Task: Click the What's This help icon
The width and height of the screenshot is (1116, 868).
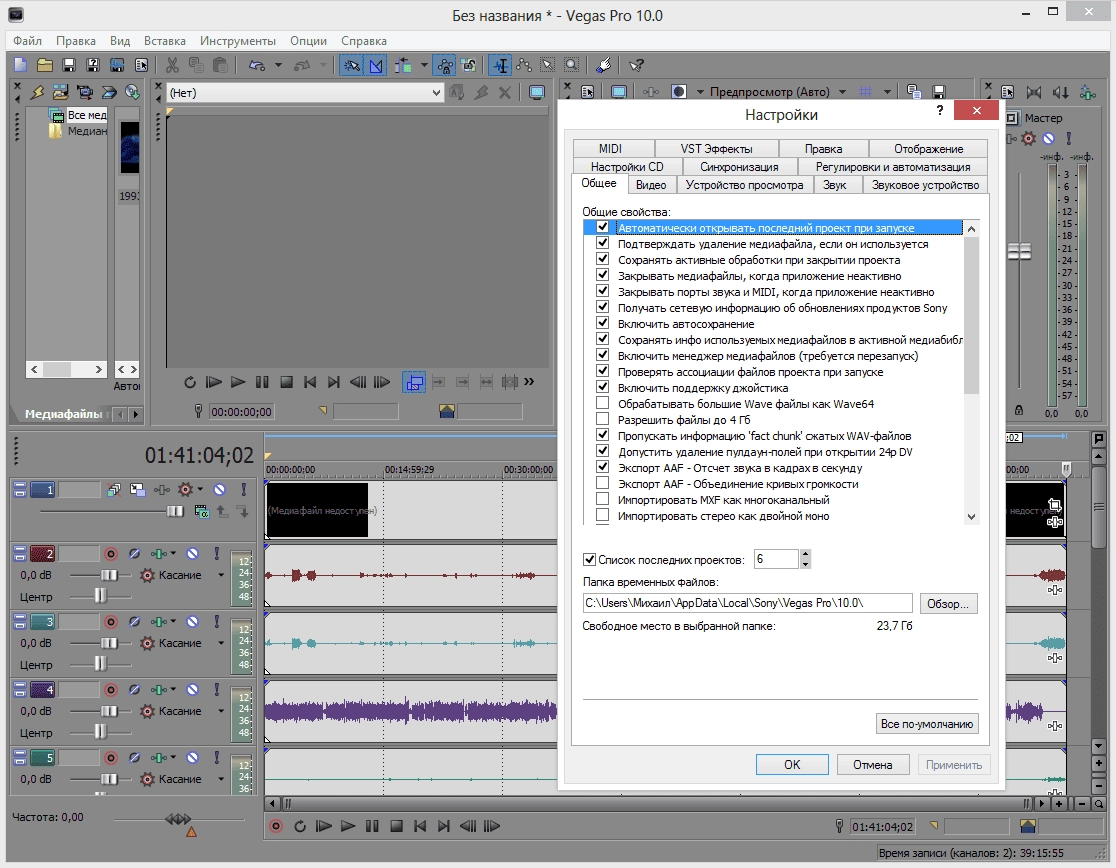Action: coord(636,65)
